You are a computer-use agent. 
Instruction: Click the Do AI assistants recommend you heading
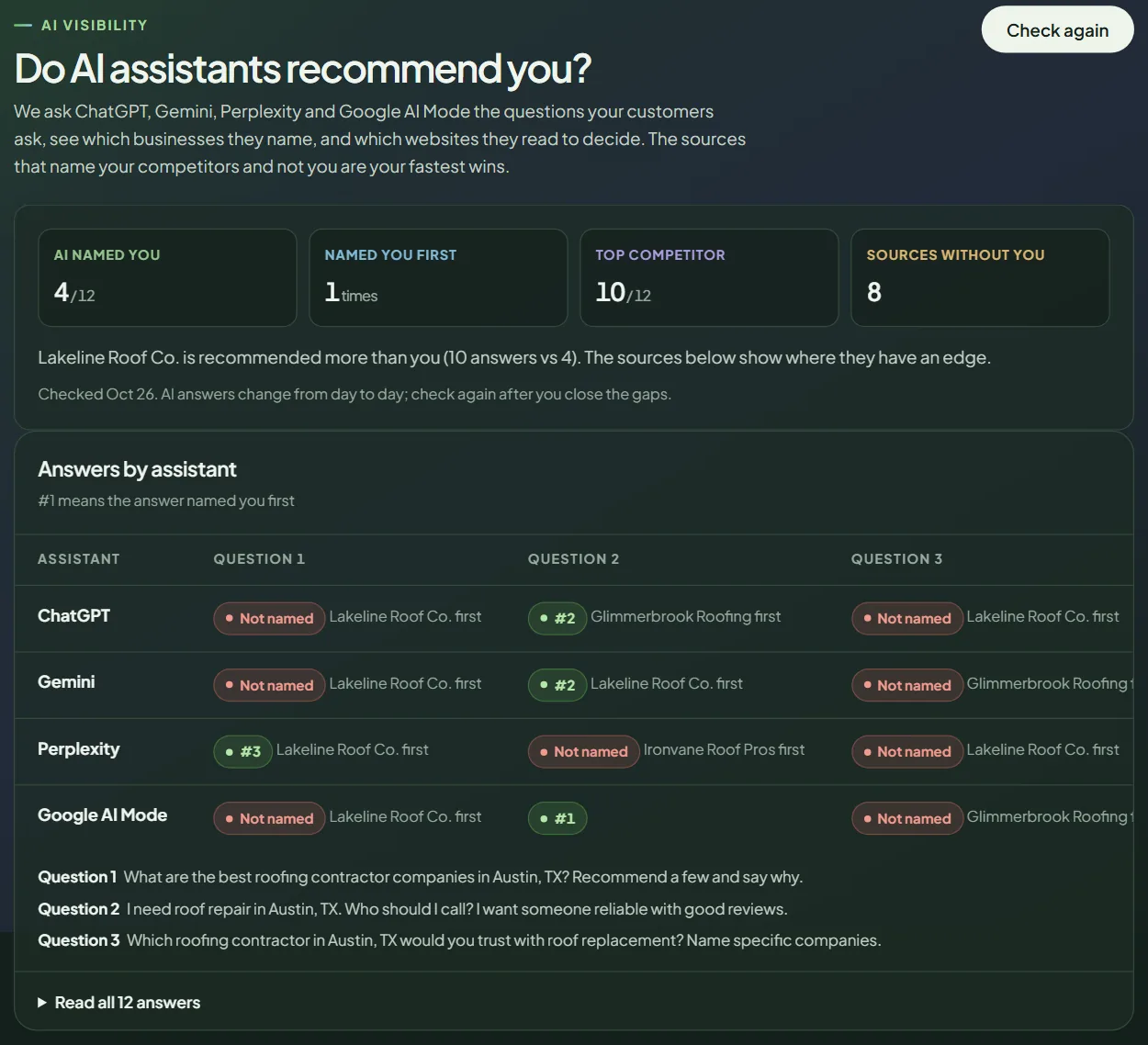303,69
